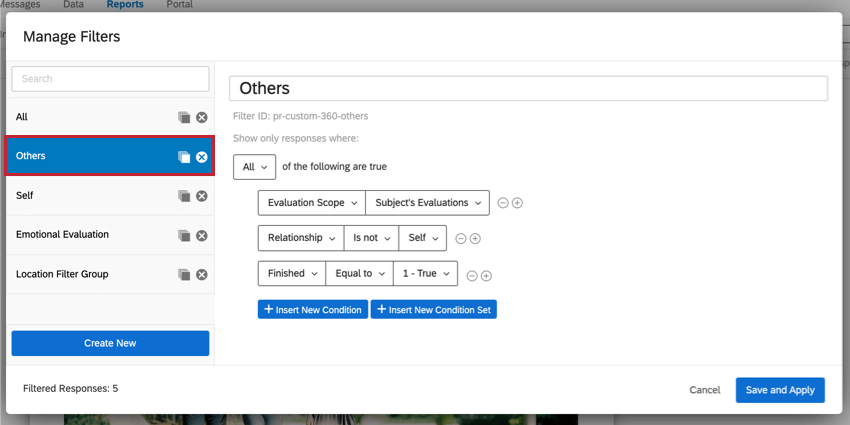Focus the filter Search field
The image size is (850, 425).
(110, 79)
